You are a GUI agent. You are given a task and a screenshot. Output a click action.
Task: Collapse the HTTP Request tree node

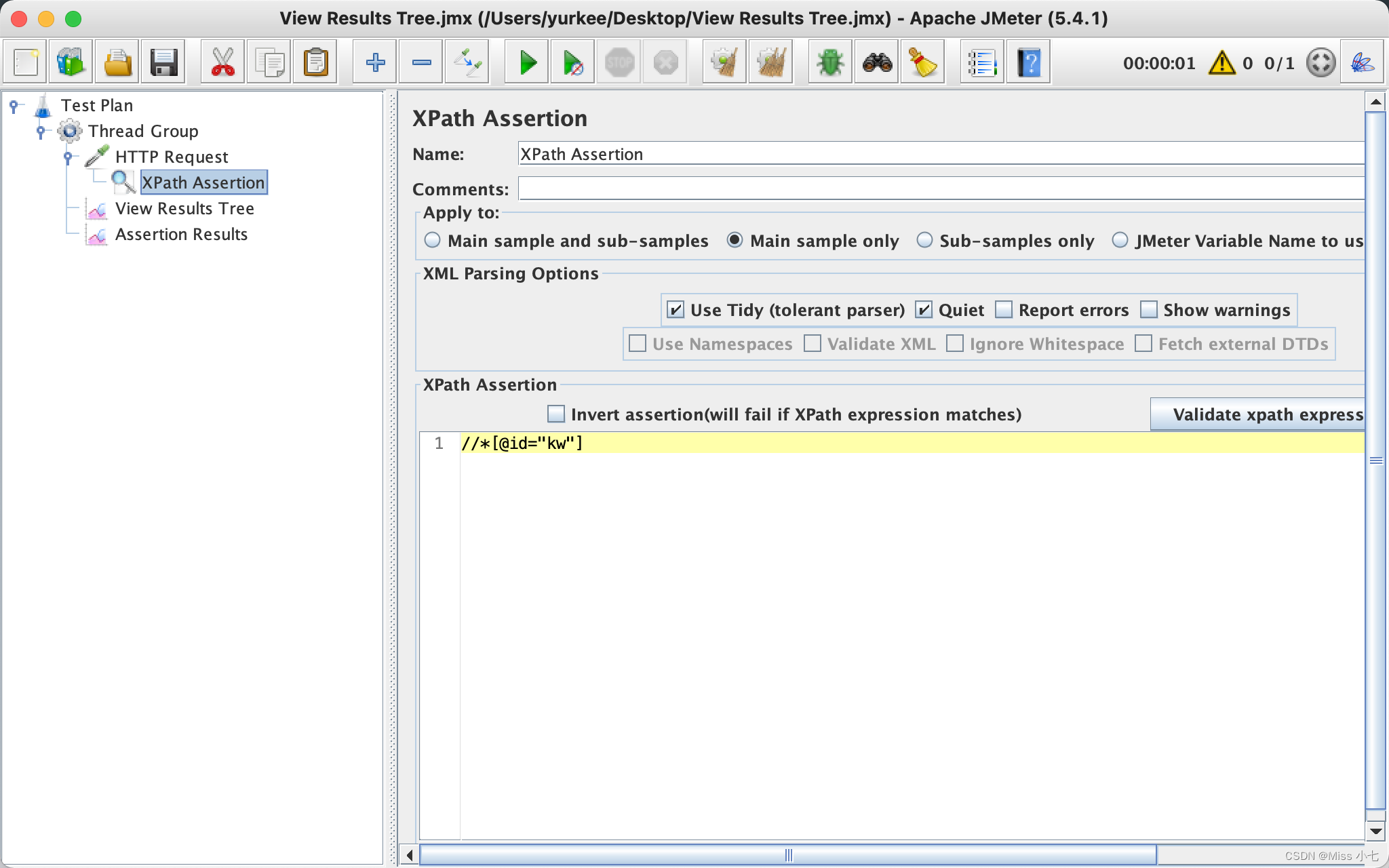point(68,157)
